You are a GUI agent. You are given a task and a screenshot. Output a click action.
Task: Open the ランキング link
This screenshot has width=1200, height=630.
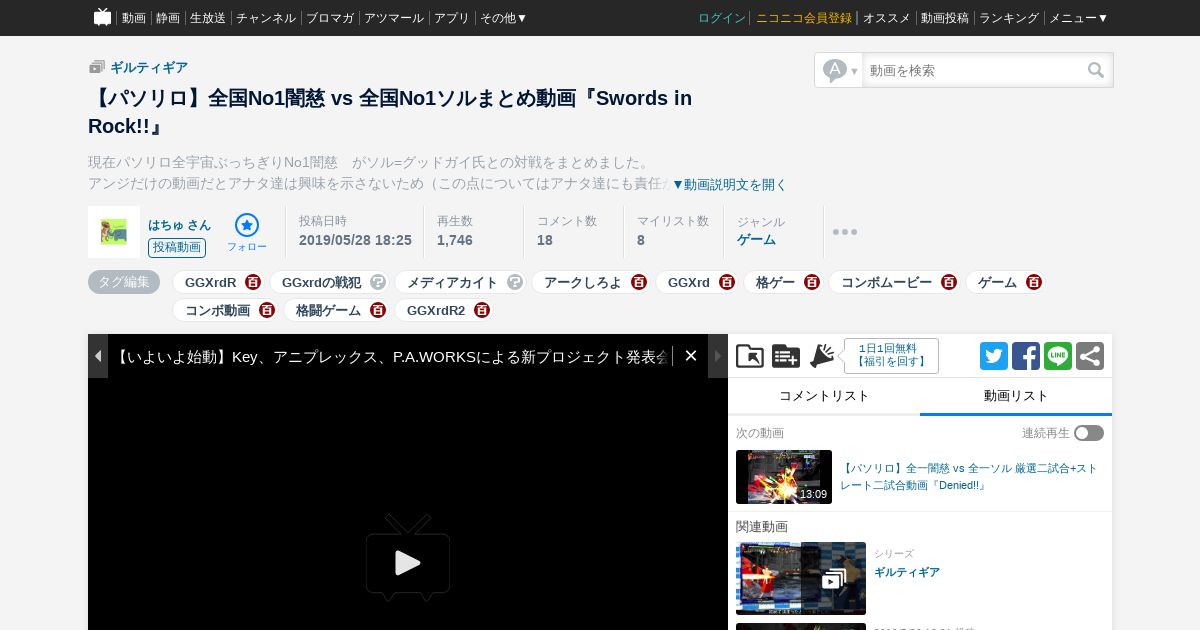(x=1009, y=18)
